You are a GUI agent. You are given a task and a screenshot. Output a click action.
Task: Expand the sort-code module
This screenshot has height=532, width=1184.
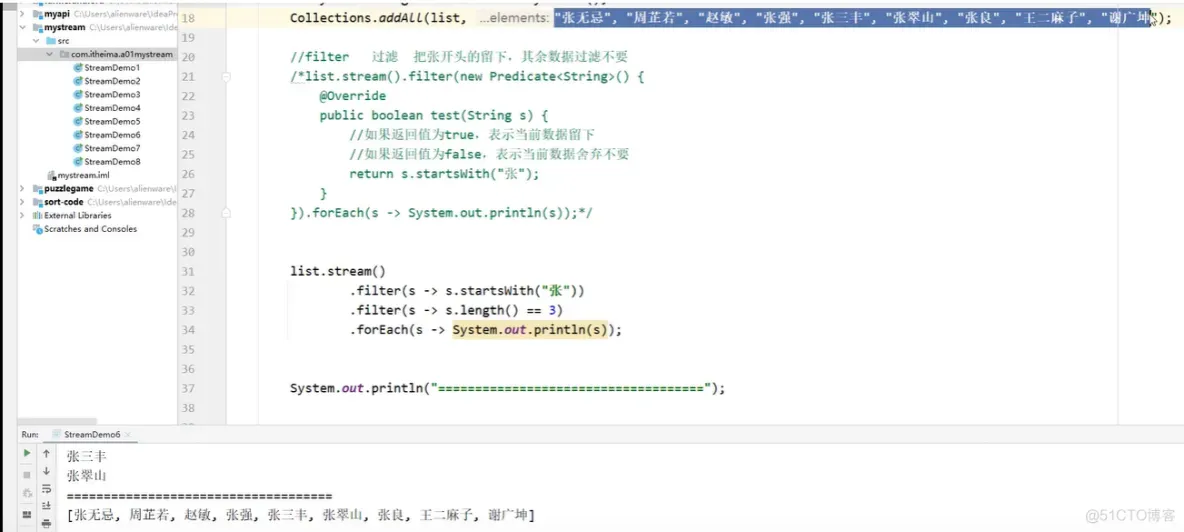[x=21, y=202]
